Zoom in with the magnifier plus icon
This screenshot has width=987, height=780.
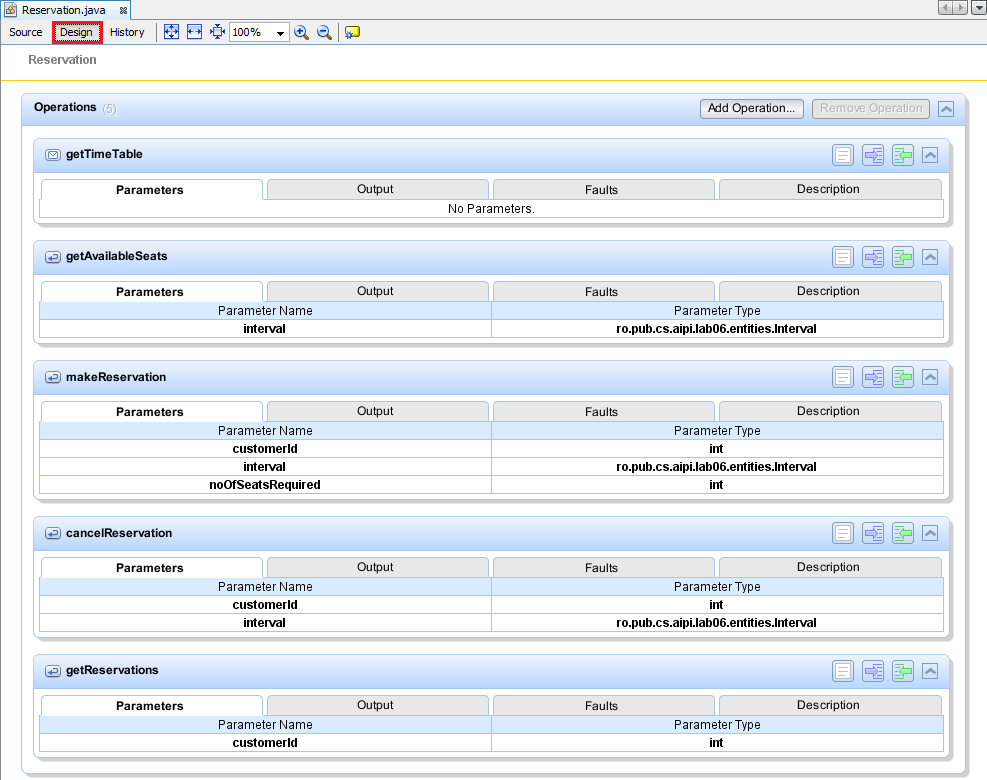pyautogui.click(x=302, y=32)
